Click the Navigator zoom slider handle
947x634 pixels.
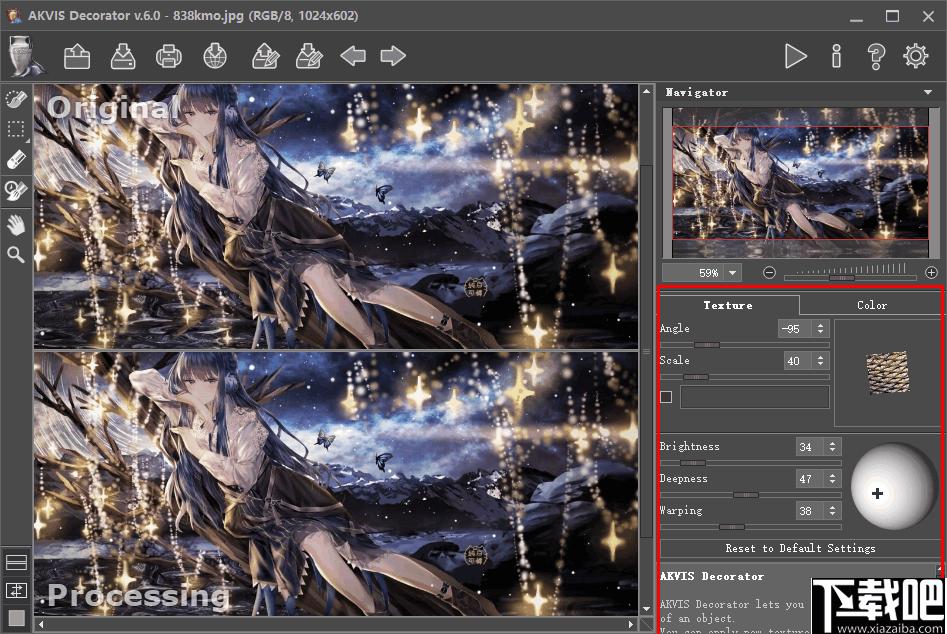(842, 278)
